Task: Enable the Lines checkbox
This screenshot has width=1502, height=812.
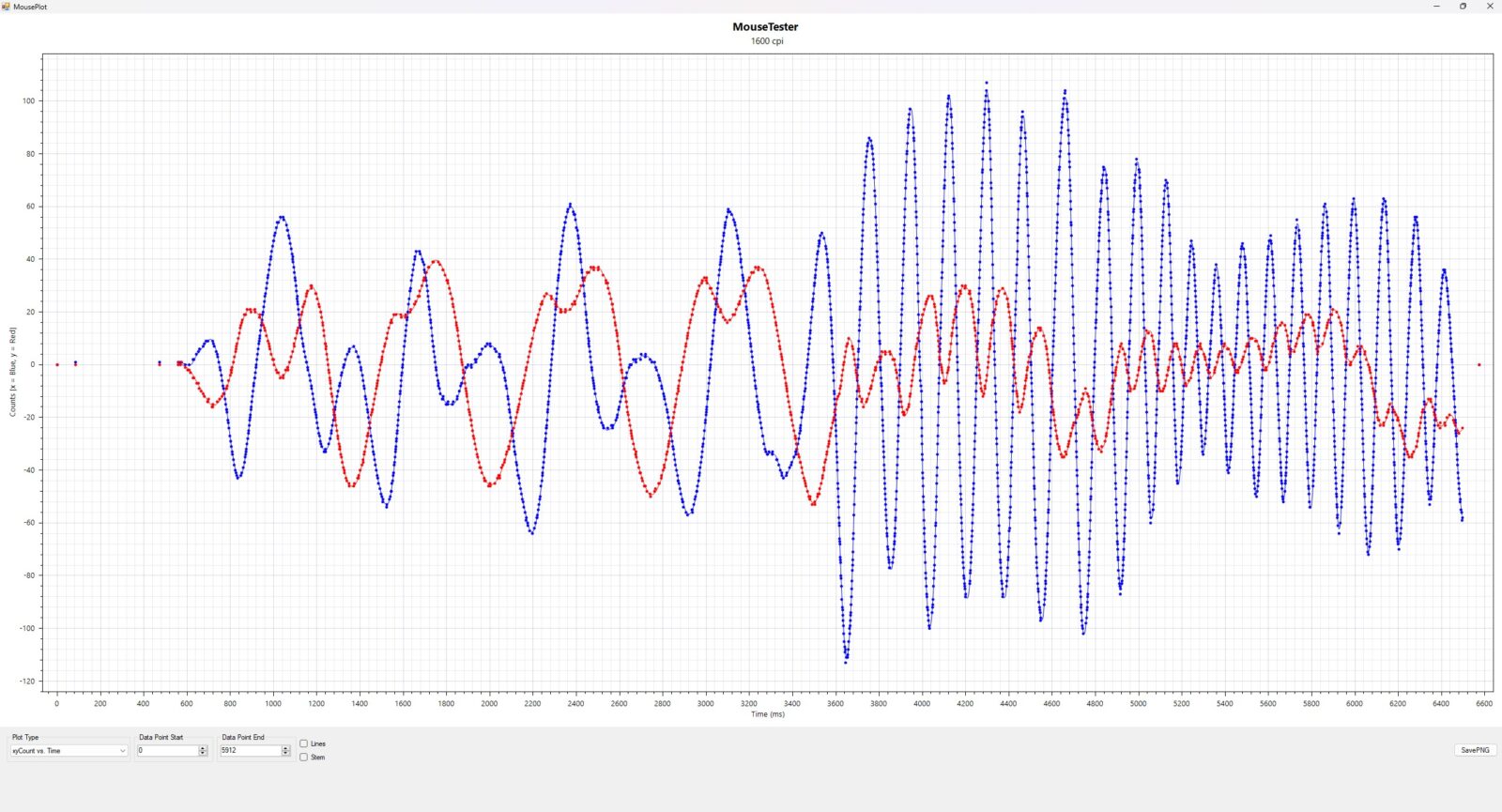Action: point(303,743)
